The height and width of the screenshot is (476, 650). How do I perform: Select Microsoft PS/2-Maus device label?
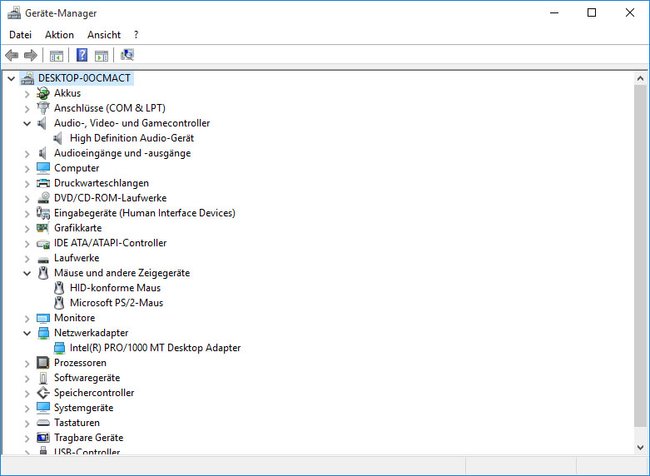pos(116,303)
